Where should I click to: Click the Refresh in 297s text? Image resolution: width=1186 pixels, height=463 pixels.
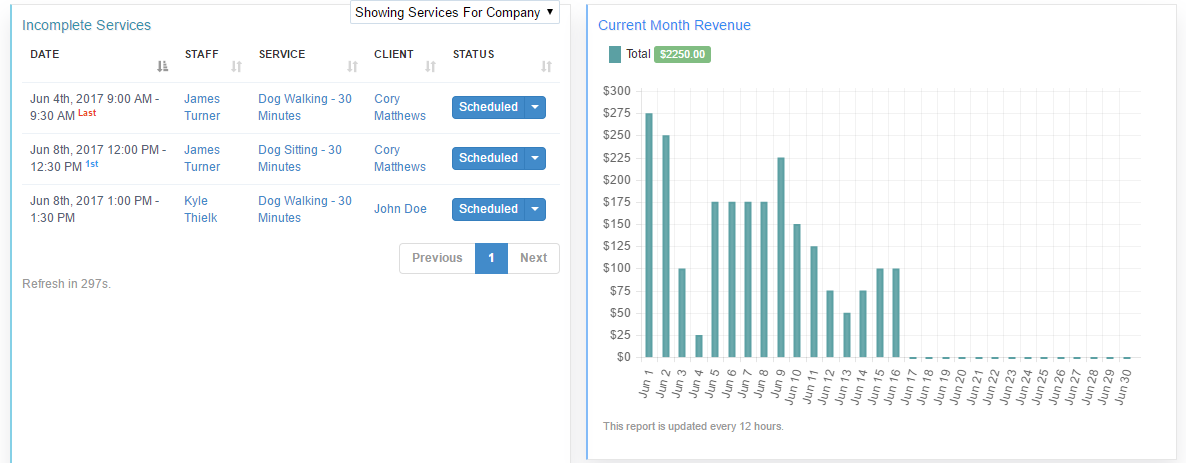67,284
